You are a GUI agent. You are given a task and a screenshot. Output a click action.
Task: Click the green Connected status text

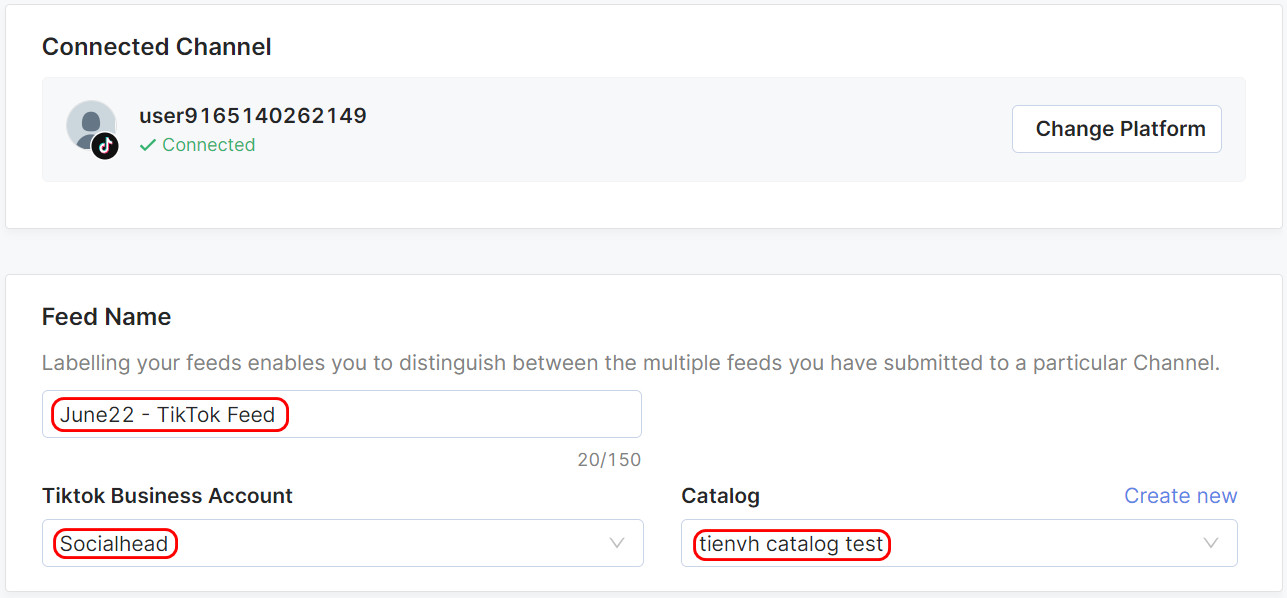pyautogui.click(x=208, y=145)
